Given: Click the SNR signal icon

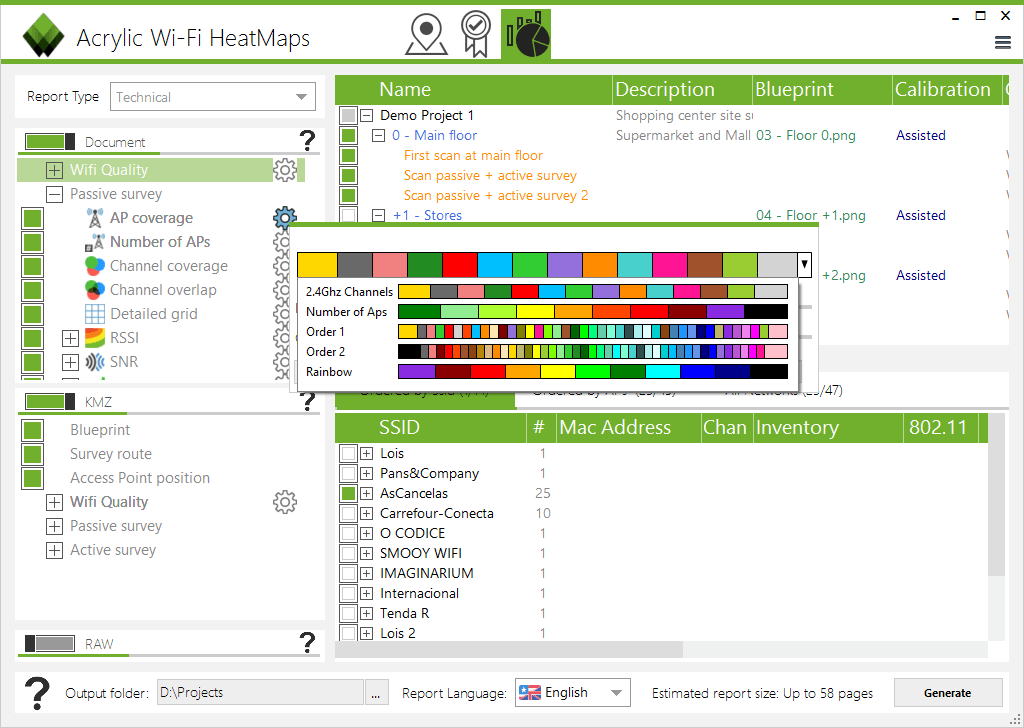Looking at the screenshot, I should (x=95, y=362).
